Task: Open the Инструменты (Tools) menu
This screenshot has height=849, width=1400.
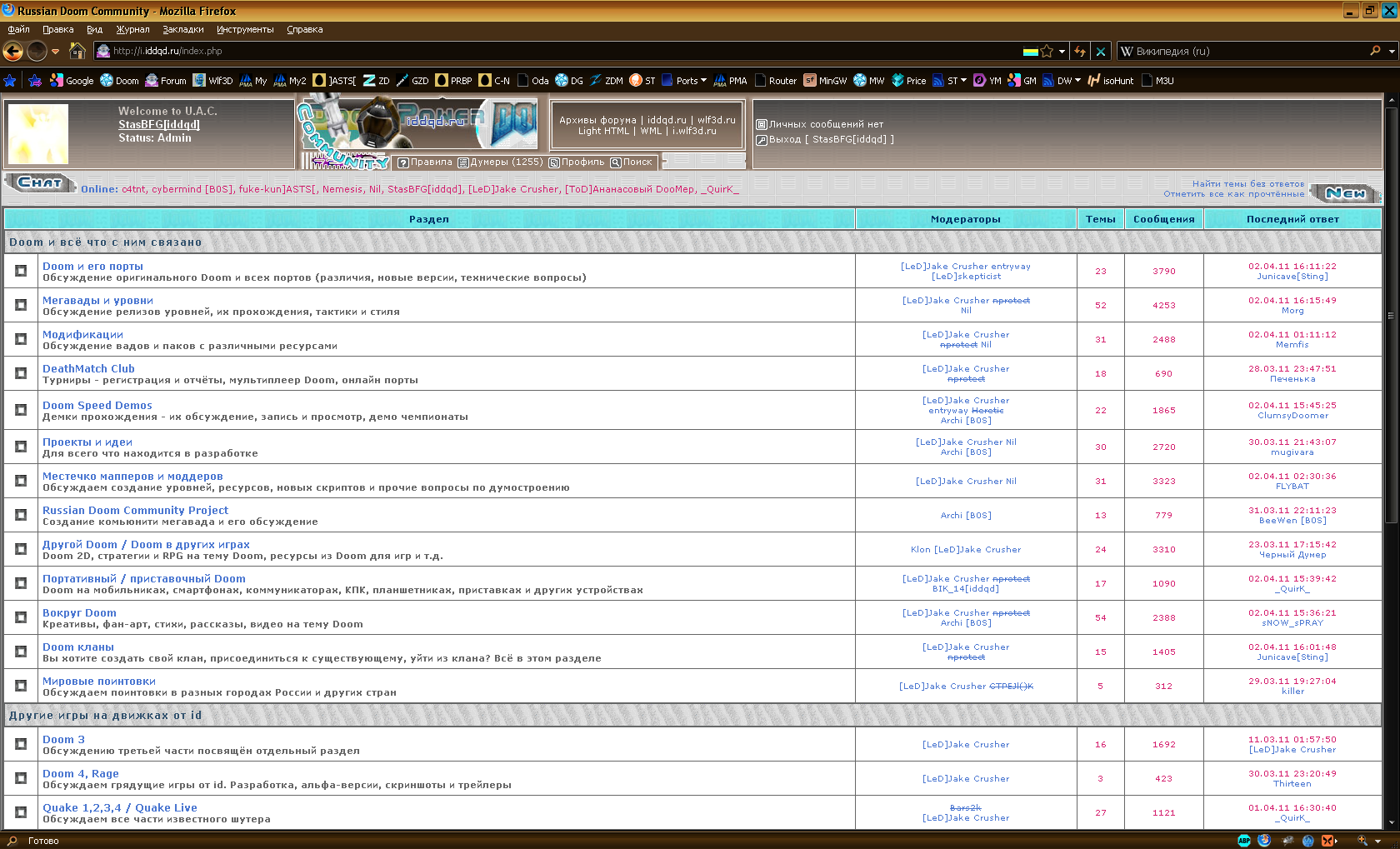Action: [245, 29]
